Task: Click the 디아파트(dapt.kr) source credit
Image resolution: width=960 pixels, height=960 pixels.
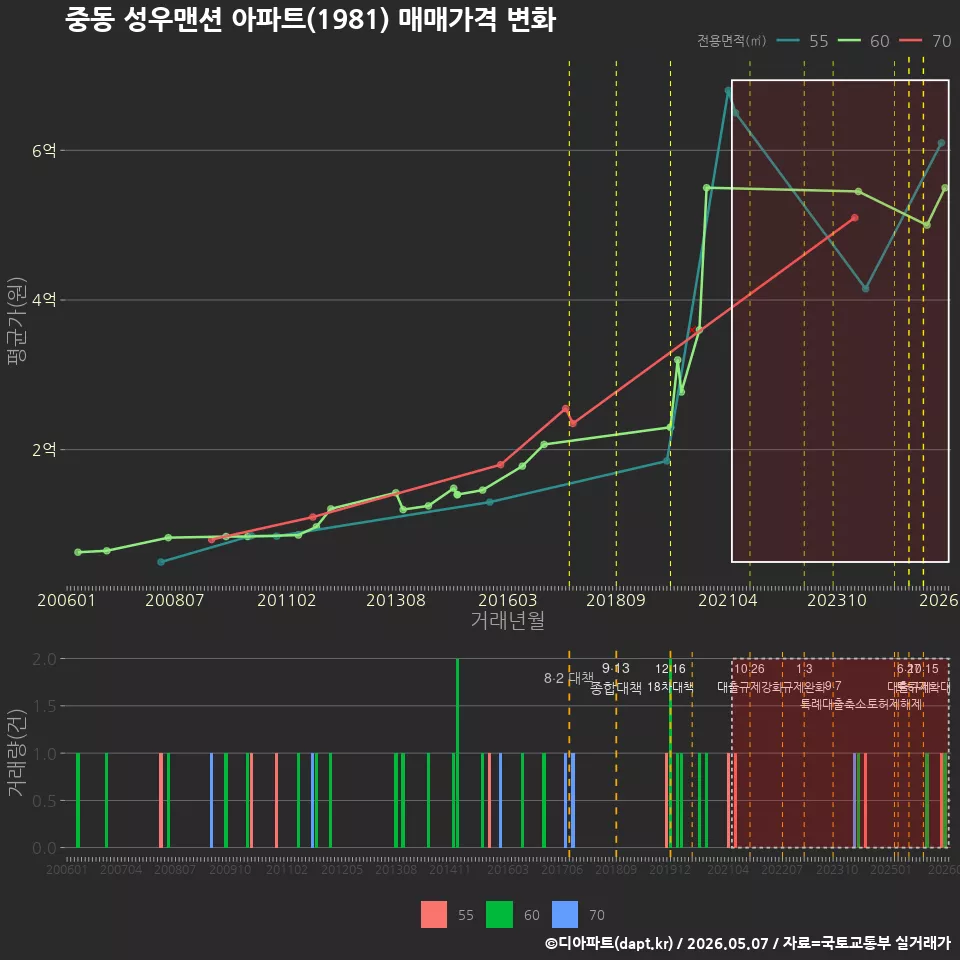Action: click(x=609, y=943)
